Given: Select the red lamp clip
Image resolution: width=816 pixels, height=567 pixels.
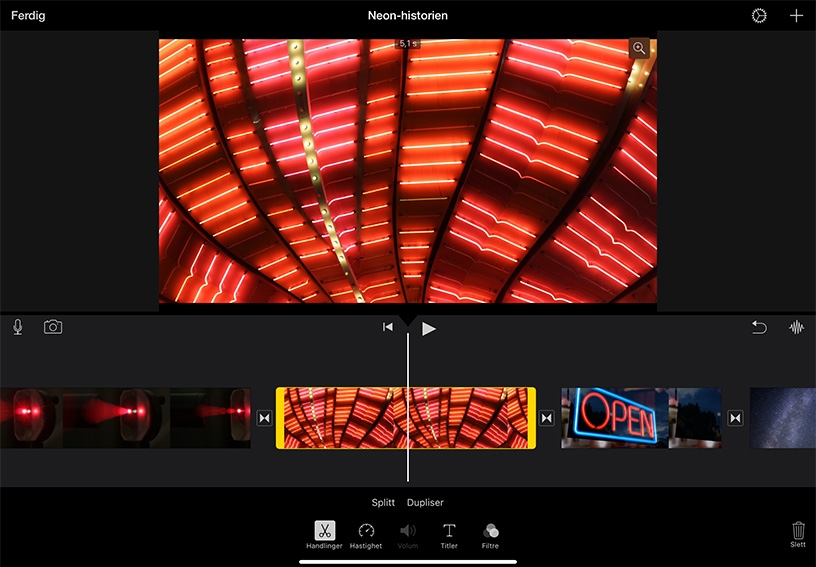Looking at the screenshot, I should 125,418.
